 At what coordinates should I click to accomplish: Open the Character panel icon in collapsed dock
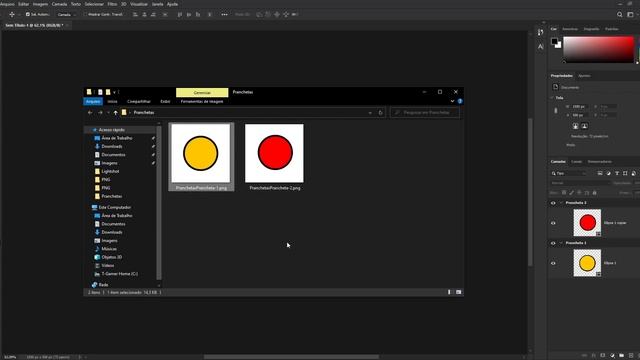pos(540,47)
